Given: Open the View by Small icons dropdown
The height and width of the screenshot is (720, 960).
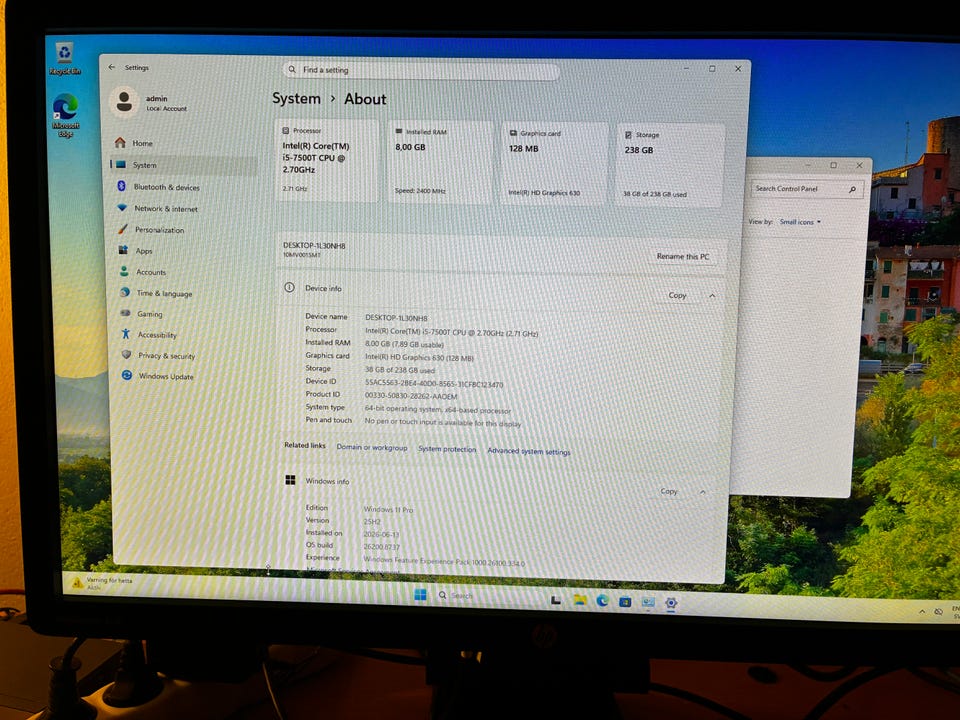Looking at the screenshot, I should coord(800,222).
